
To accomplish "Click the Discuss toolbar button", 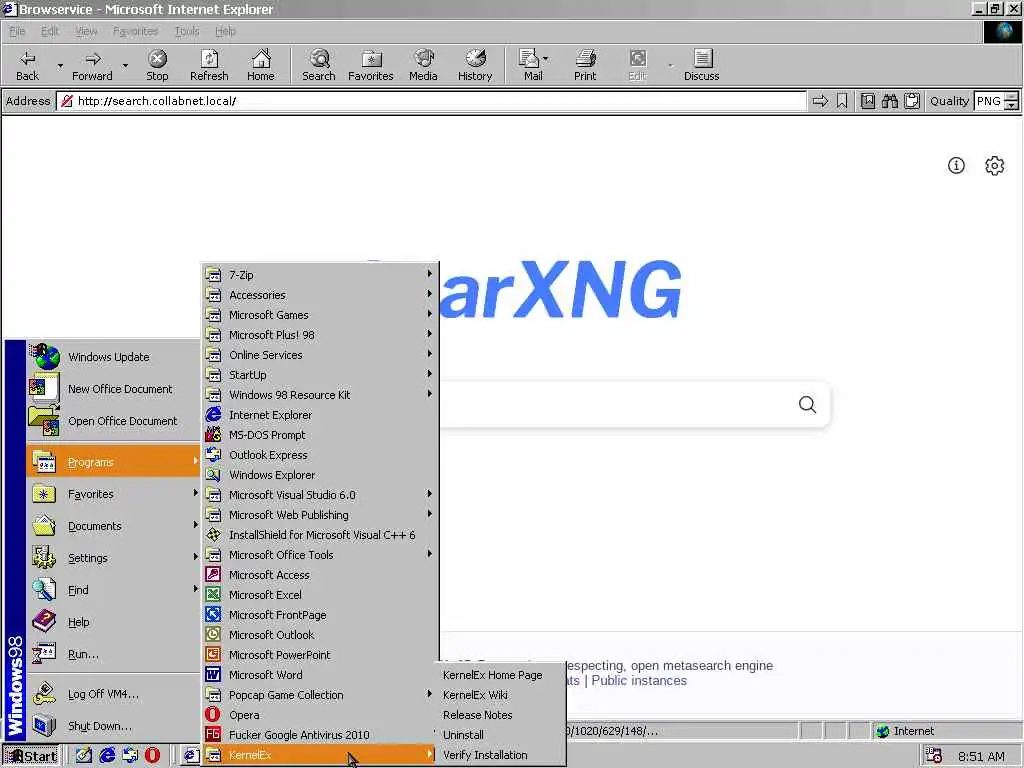I will tap(701, 65).
